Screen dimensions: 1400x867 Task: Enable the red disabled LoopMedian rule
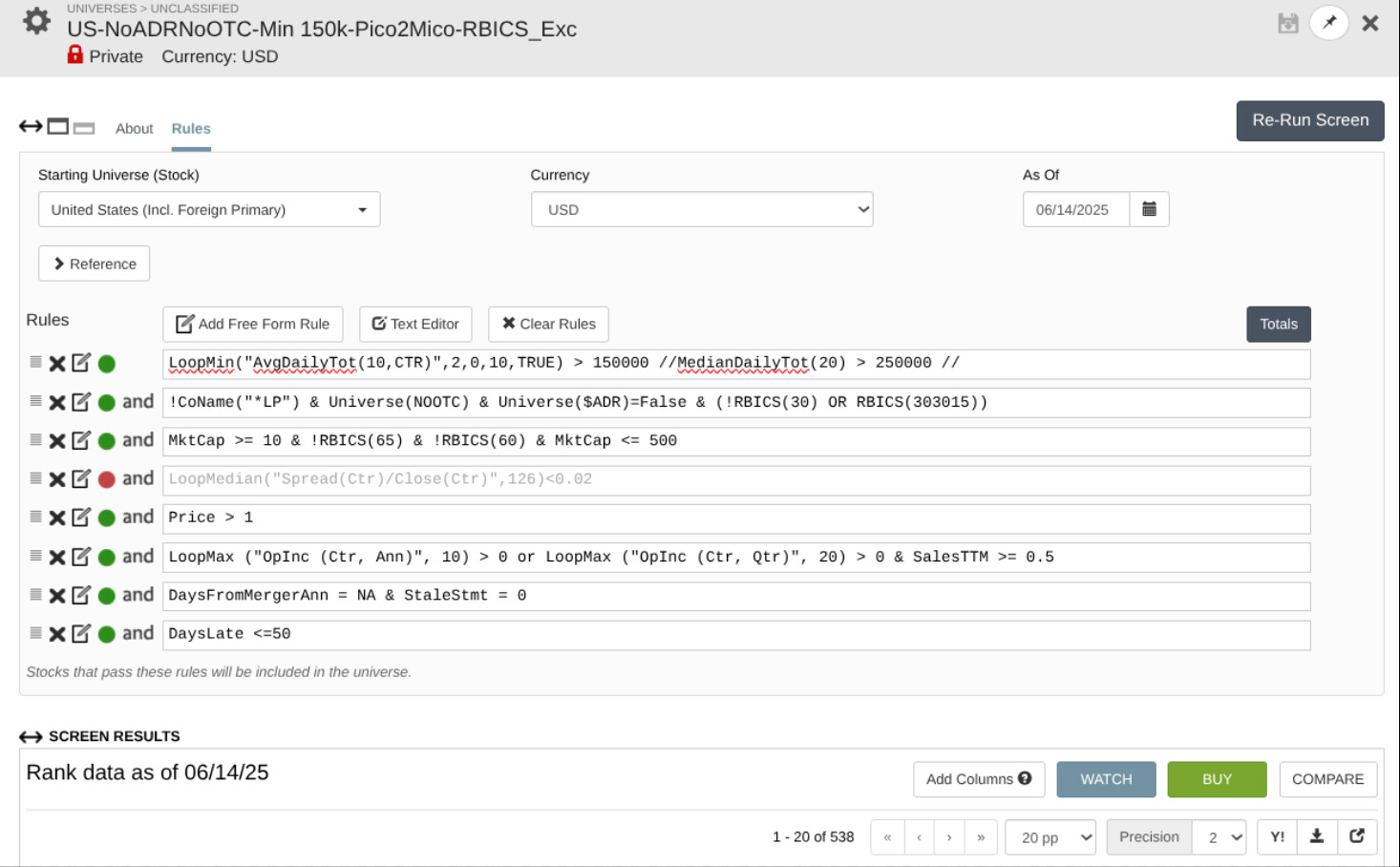(107, 479)
